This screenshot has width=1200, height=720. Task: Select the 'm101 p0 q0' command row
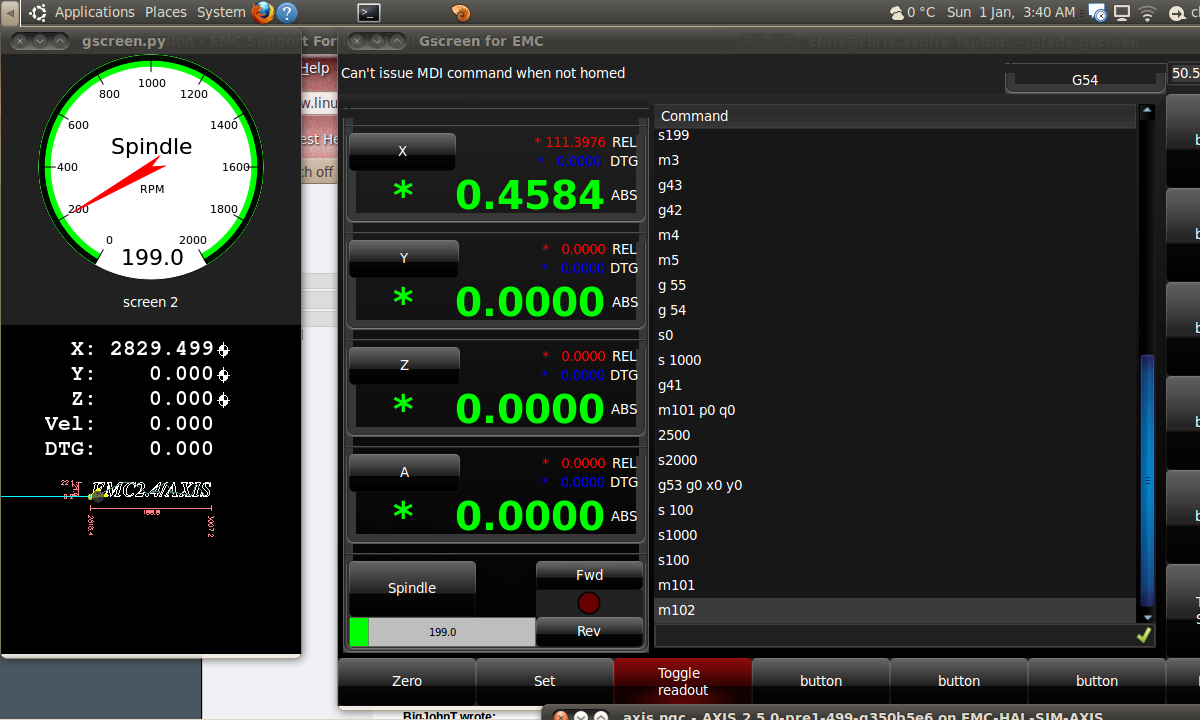tap(896, 410)
